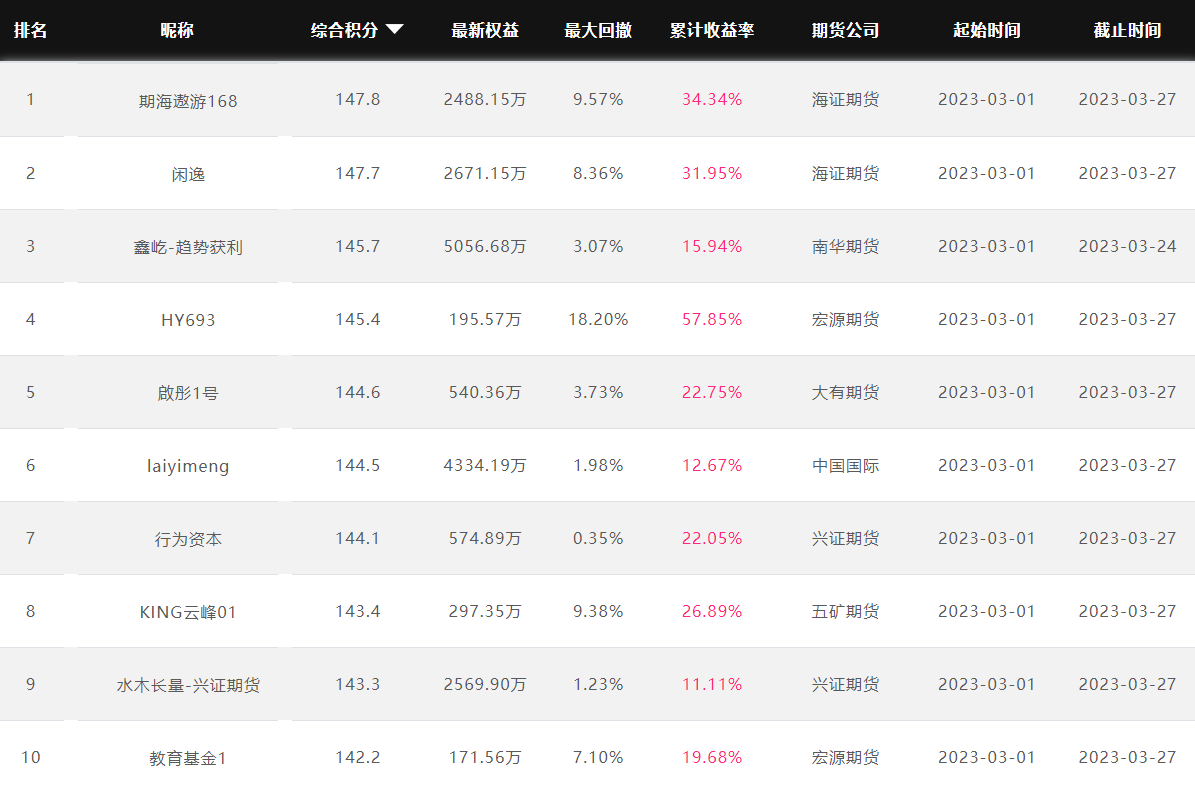Select equity value 195.57万
Image resolution: width=1195 pixels, height=789 pixels.
tap(485, 319)
